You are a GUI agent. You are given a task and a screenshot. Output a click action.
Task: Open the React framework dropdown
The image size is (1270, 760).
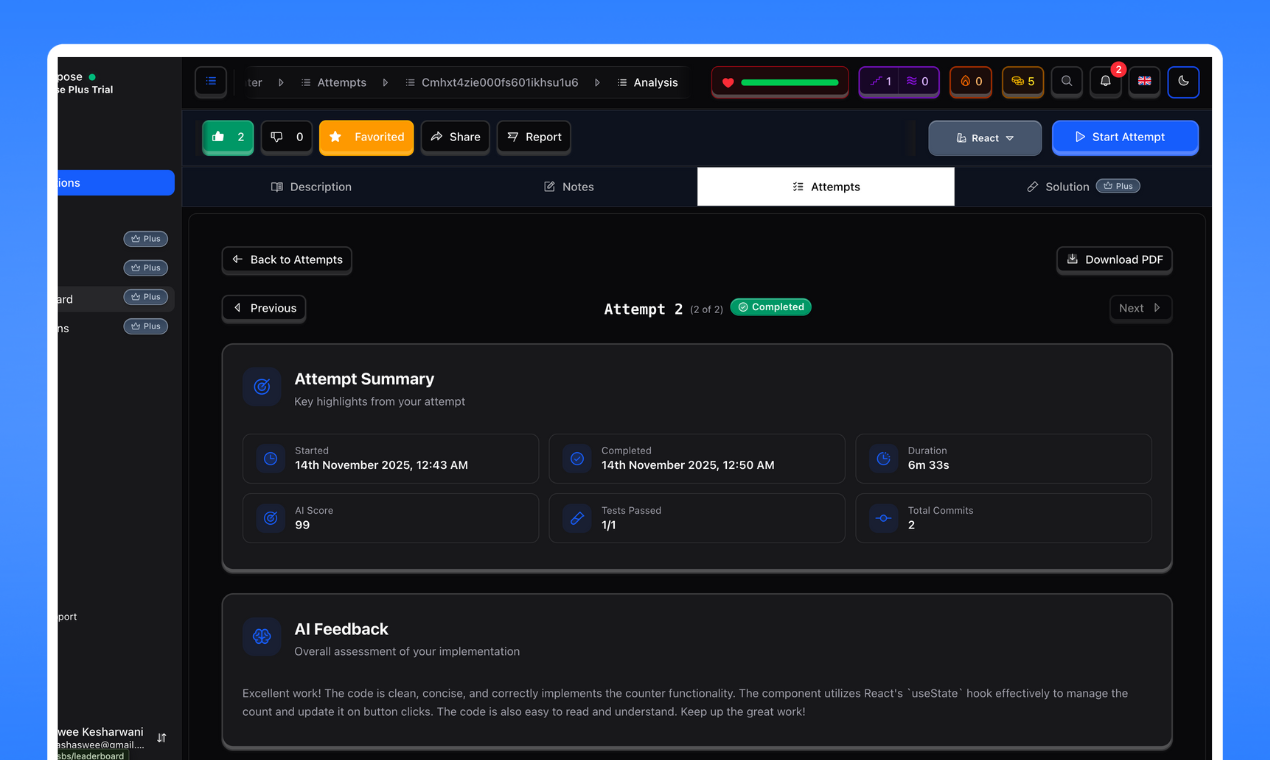(985, 138)
